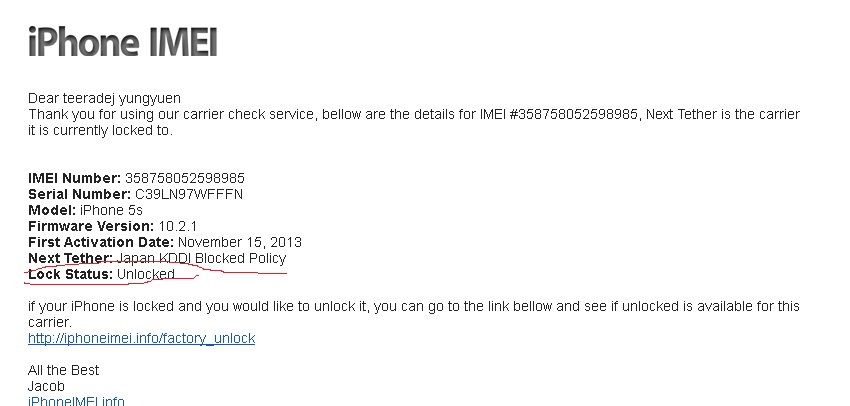Click the Serial Number bold label
Screen dimensions: 850x406
pos(80,194)
